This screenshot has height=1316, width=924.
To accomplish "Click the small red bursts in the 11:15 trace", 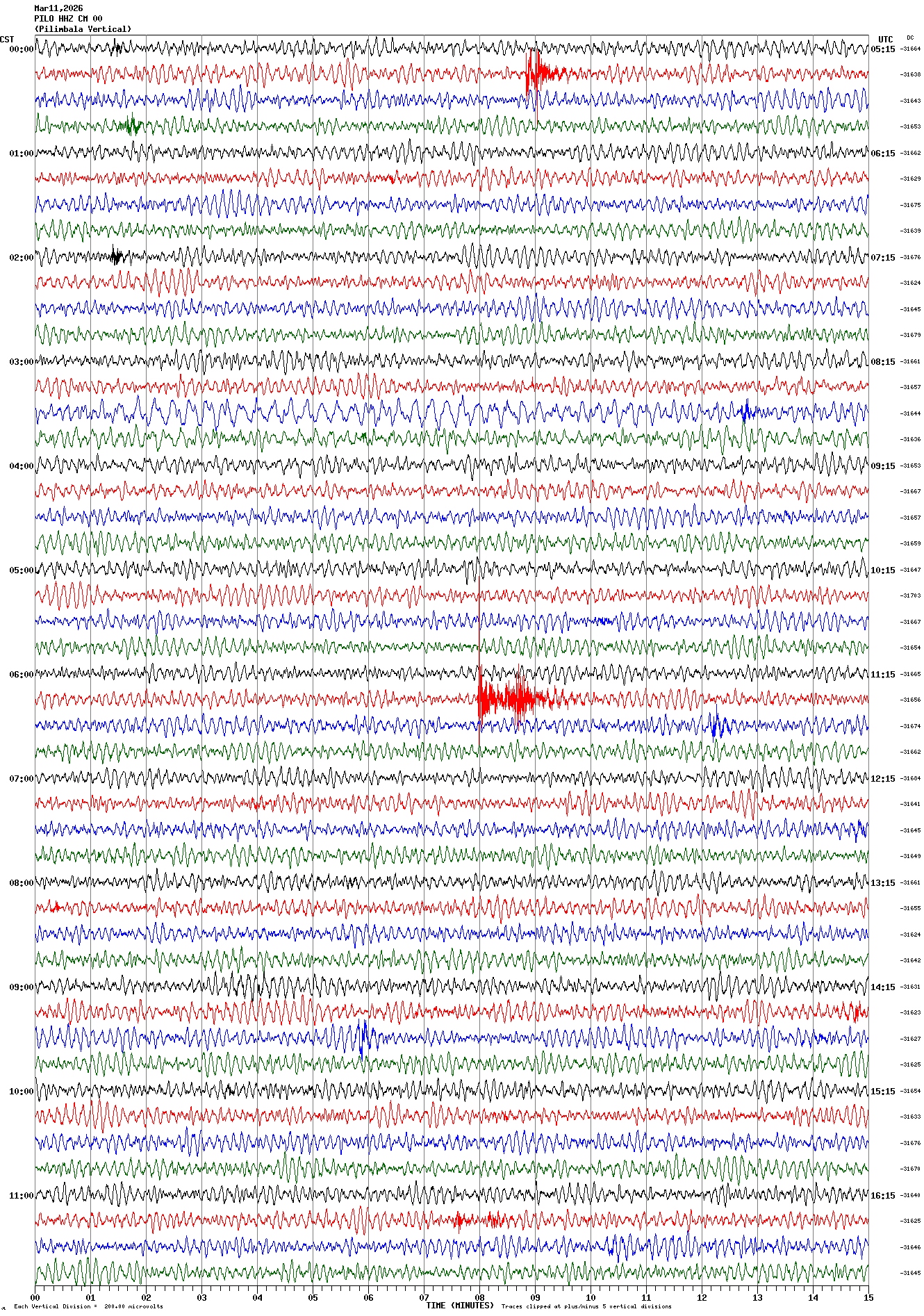I will coord(476,1220).
